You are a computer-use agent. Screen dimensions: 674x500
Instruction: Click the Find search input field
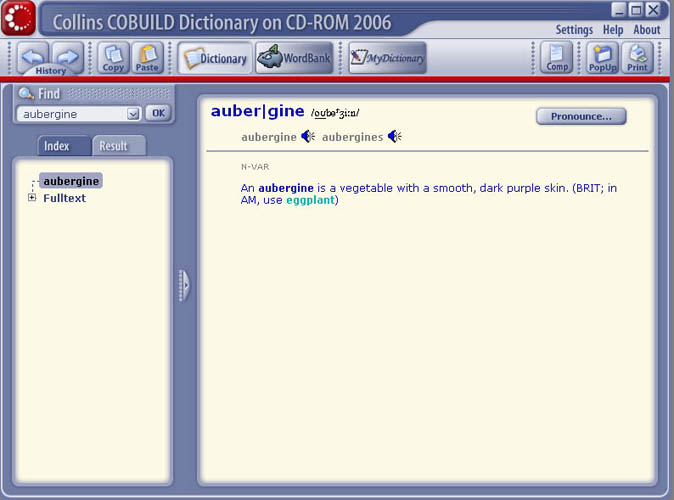tap(73, 114)
